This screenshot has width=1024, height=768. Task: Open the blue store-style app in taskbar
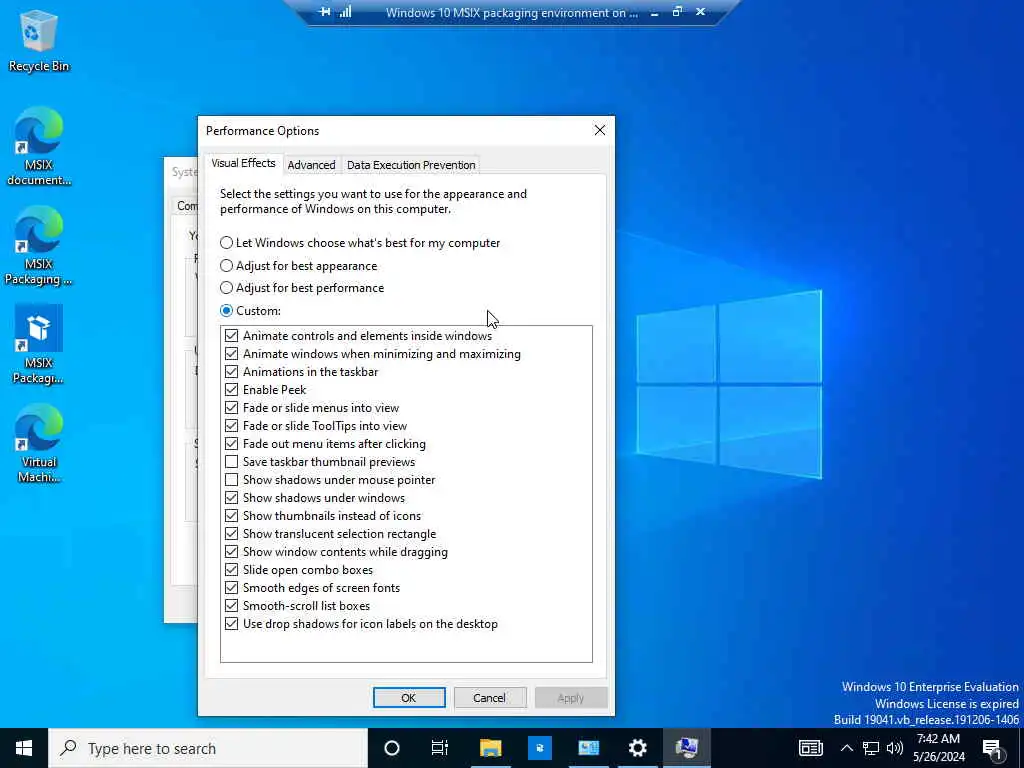coord(539,748)
